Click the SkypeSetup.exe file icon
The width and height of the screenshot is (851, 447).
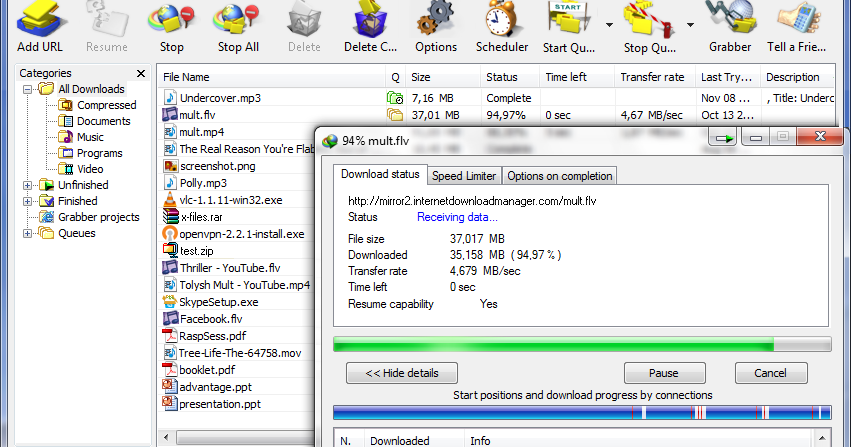(170, 302)
